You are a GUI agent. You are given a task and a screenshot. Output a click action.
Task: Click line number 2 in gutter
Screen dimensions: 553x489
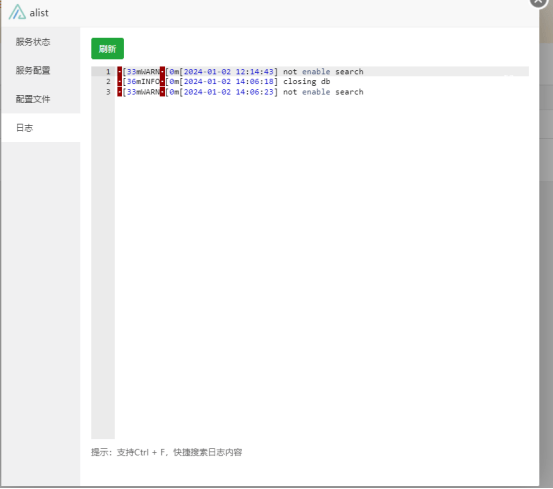108,82
